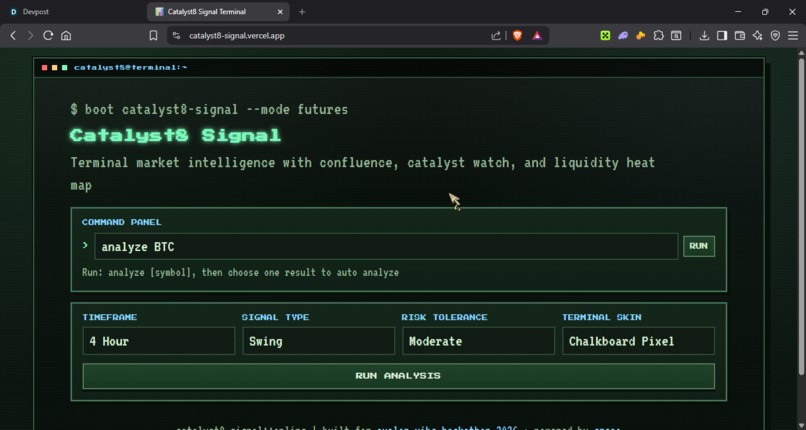Minimize the browser window
806x430 pixels.
[x=738, y=12]
